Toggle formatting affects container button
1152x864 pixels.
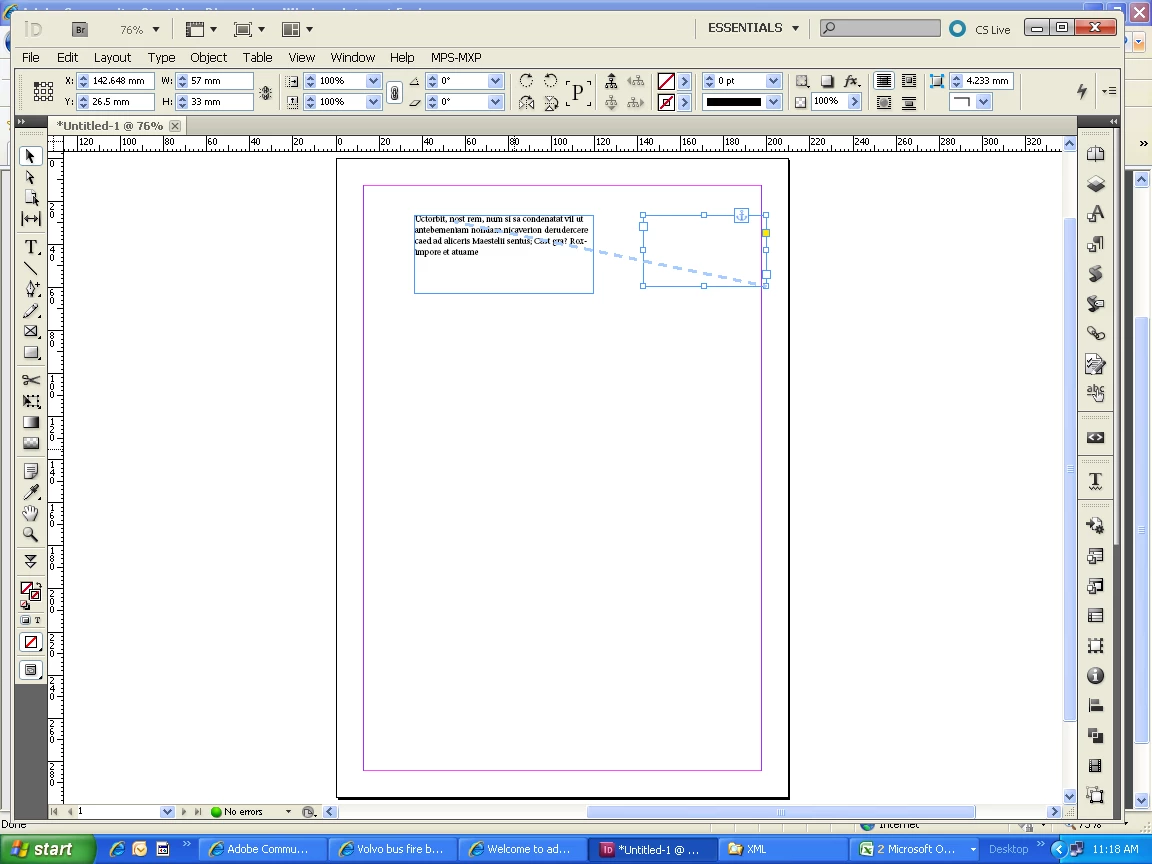(x=25, y=620)
